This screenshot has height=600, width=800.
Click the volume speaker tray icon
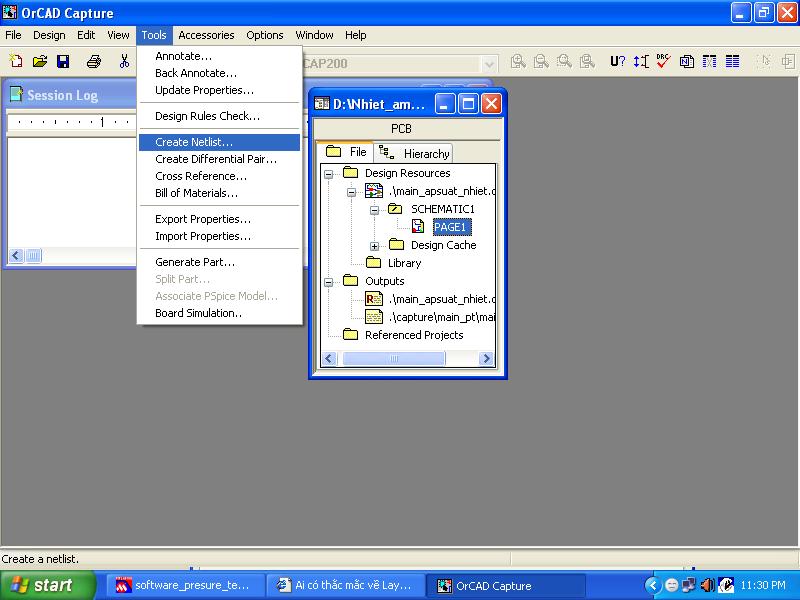pyautogui.click(x=707, y=585)
